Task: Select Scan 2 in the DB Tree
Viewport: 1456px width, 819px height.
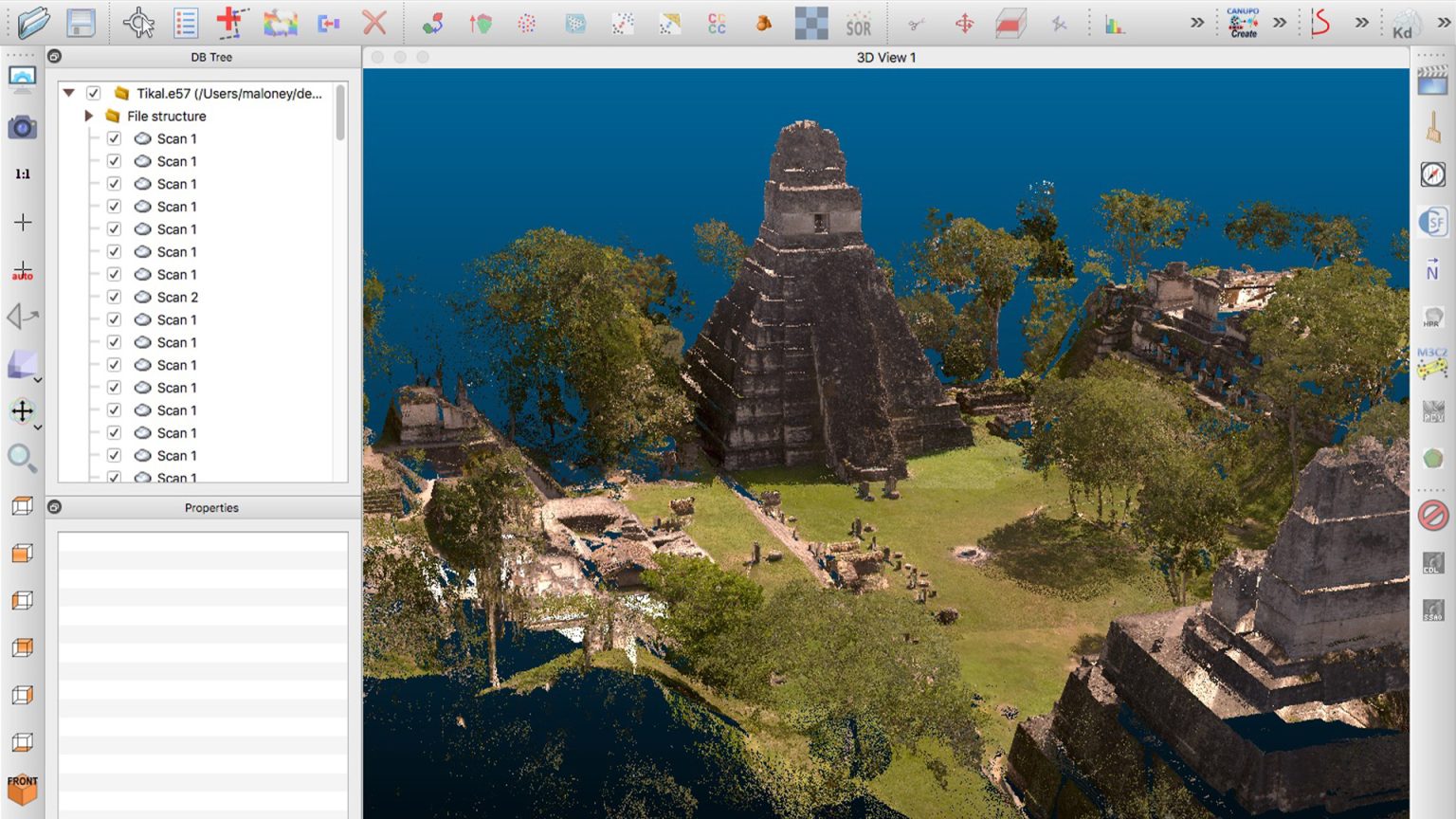Action: pyautogui.click(x=177, y=297)
